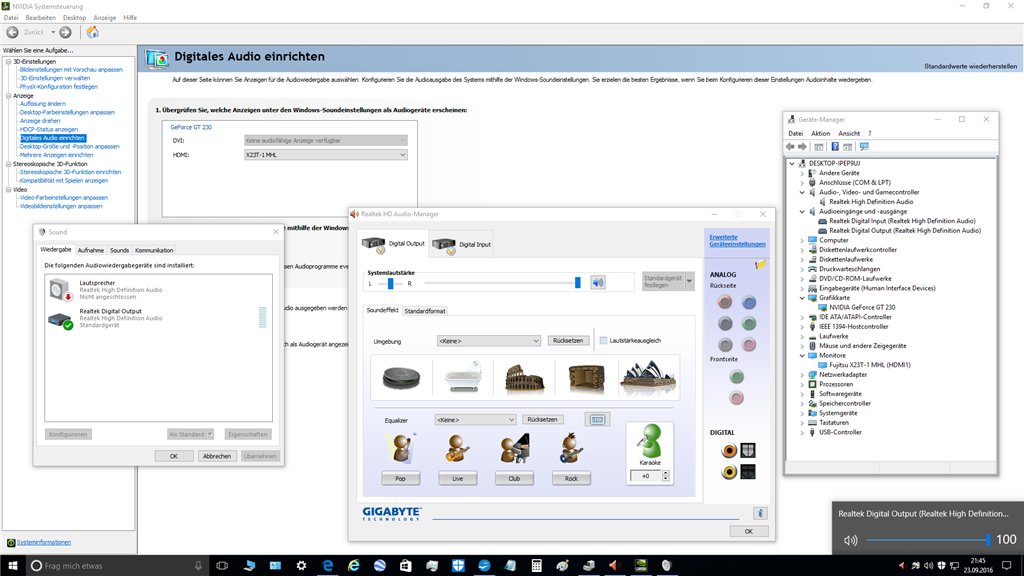The height and width of the screenshot is (576, 1024).
Task: Open the Ansicht menu in Geräte-Manager
Action: [x=849, y=133]
